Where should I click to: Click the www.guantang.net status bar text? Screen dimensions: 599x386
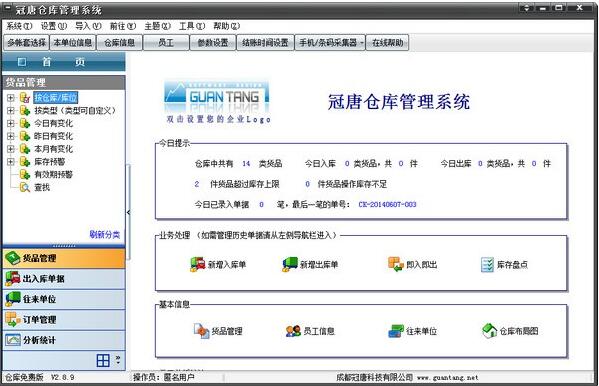point(447,378)
